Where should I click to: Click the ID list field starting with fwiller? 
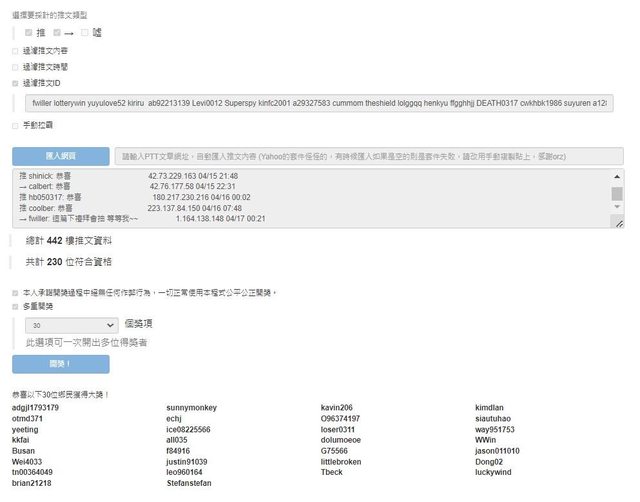tap(318, 103)
